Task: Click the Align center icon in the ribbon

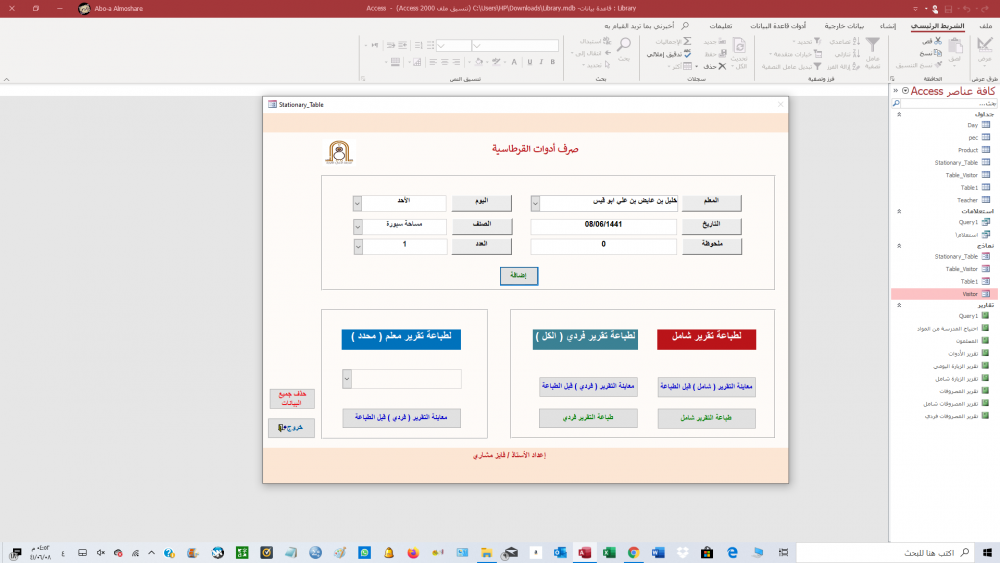Action: pyautogui.click(x=445, y=62)
